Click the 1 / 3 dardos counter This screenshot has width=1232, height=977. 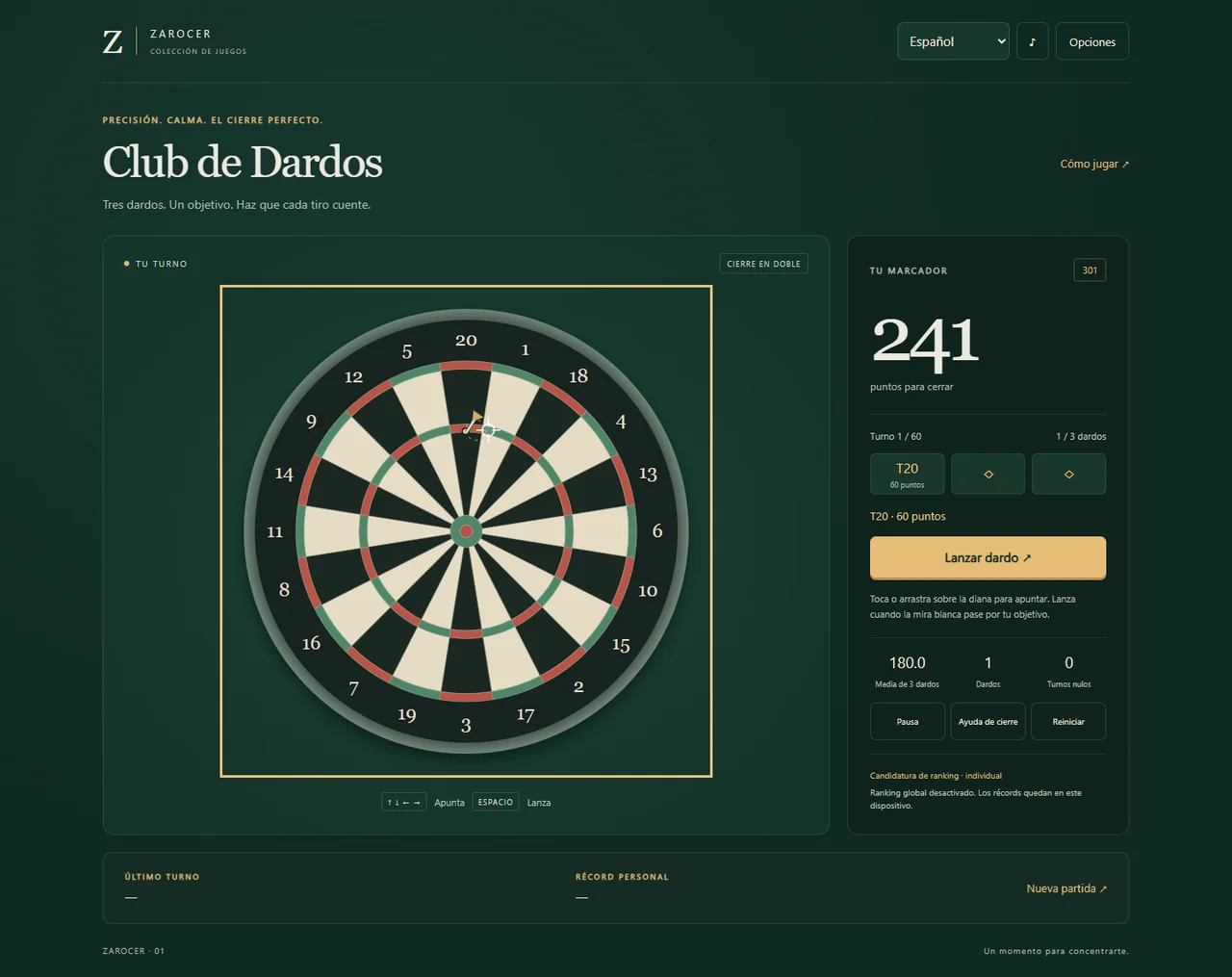[1081, 436]
